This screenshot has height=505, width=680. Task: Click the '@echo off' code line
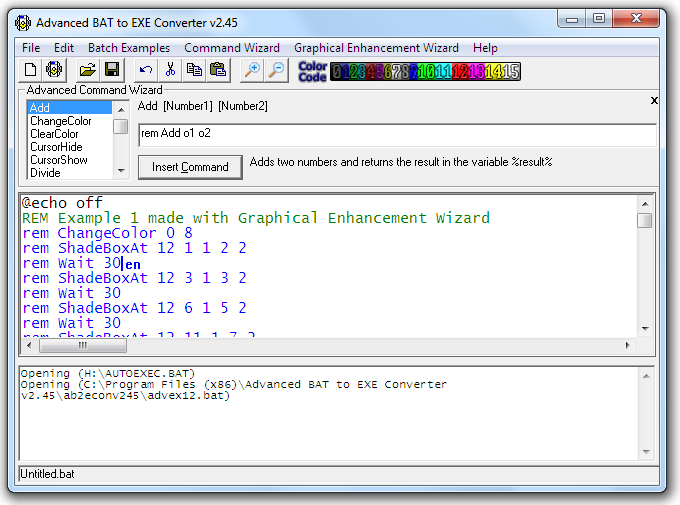(x=62, y=203)
